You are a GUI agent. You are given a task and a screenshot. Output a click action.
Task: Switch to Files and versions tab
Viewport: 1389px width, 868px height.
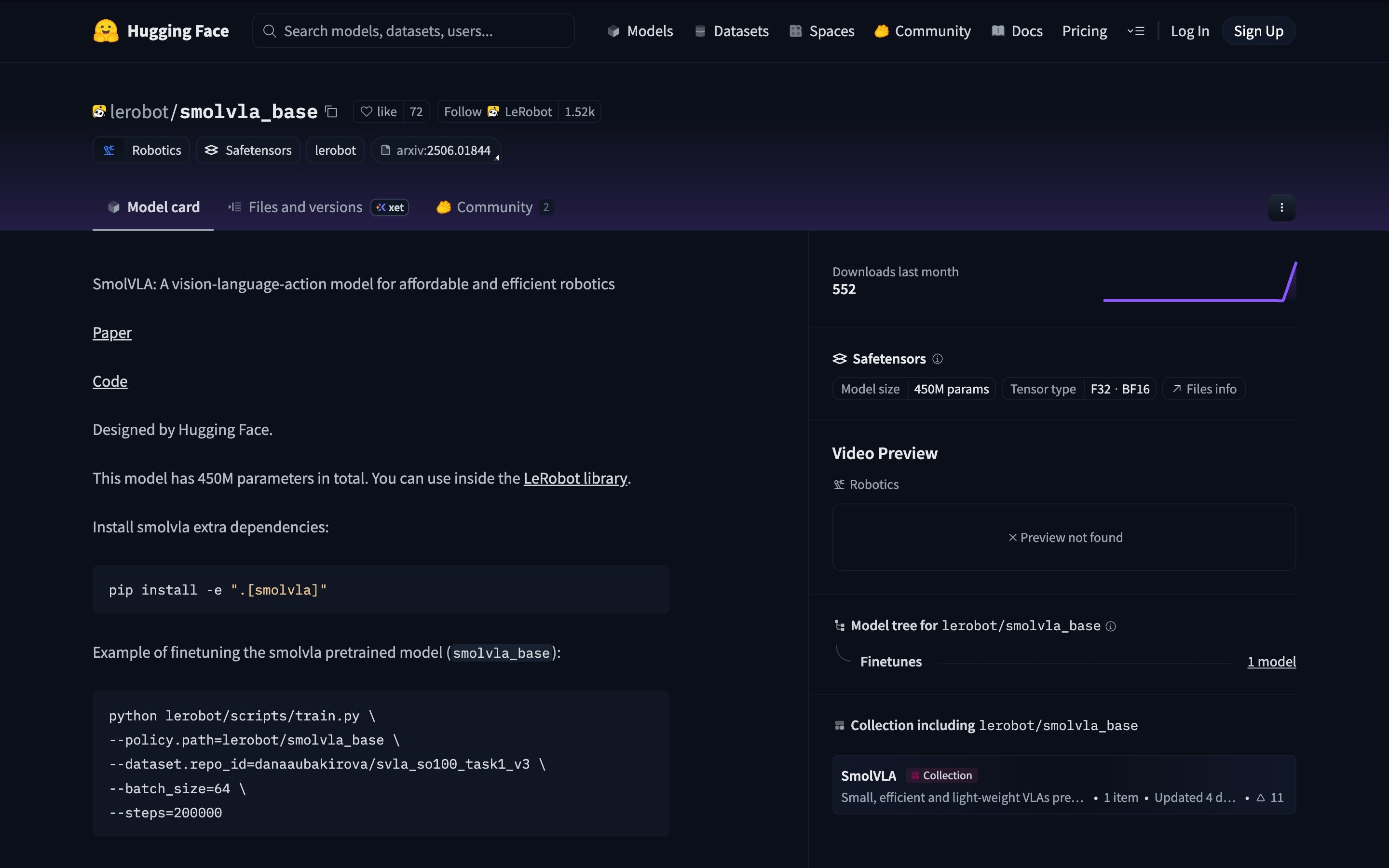tap(305, 207)
